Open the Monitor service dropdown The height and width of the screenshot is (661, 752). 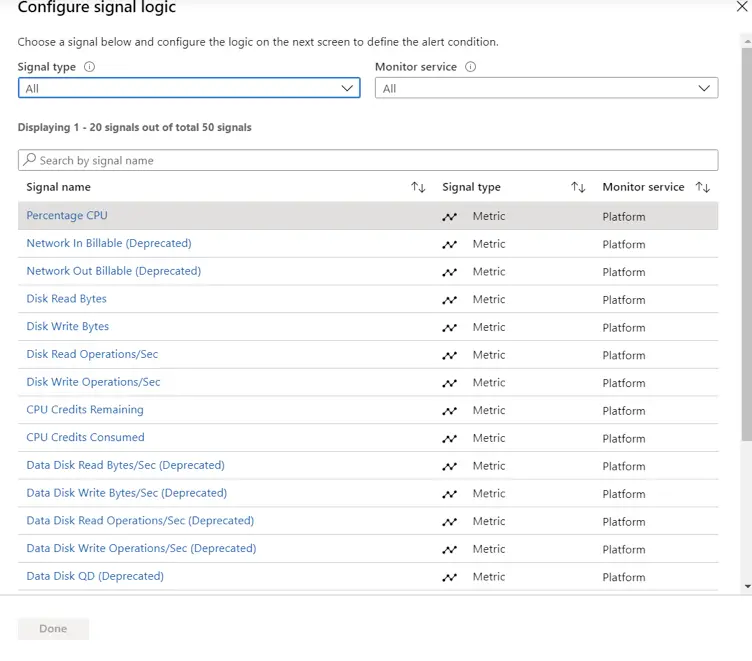(546, 88)
